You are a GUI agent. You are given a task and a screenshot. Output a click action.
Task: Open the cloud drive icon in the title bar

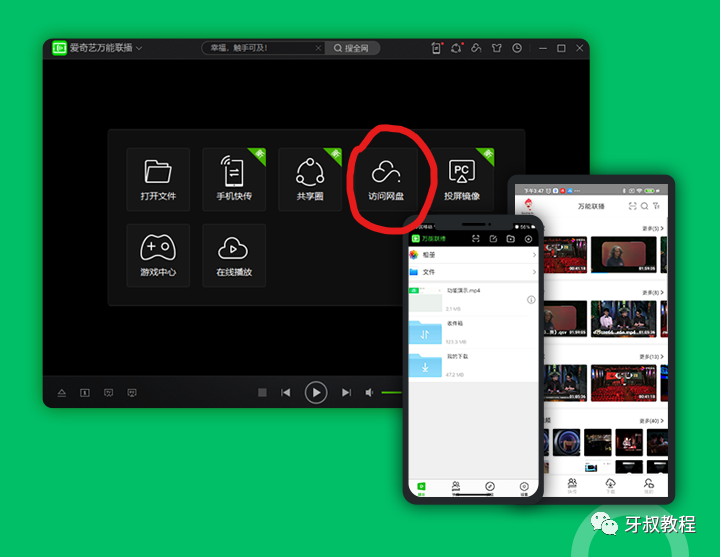click(477, 48)
